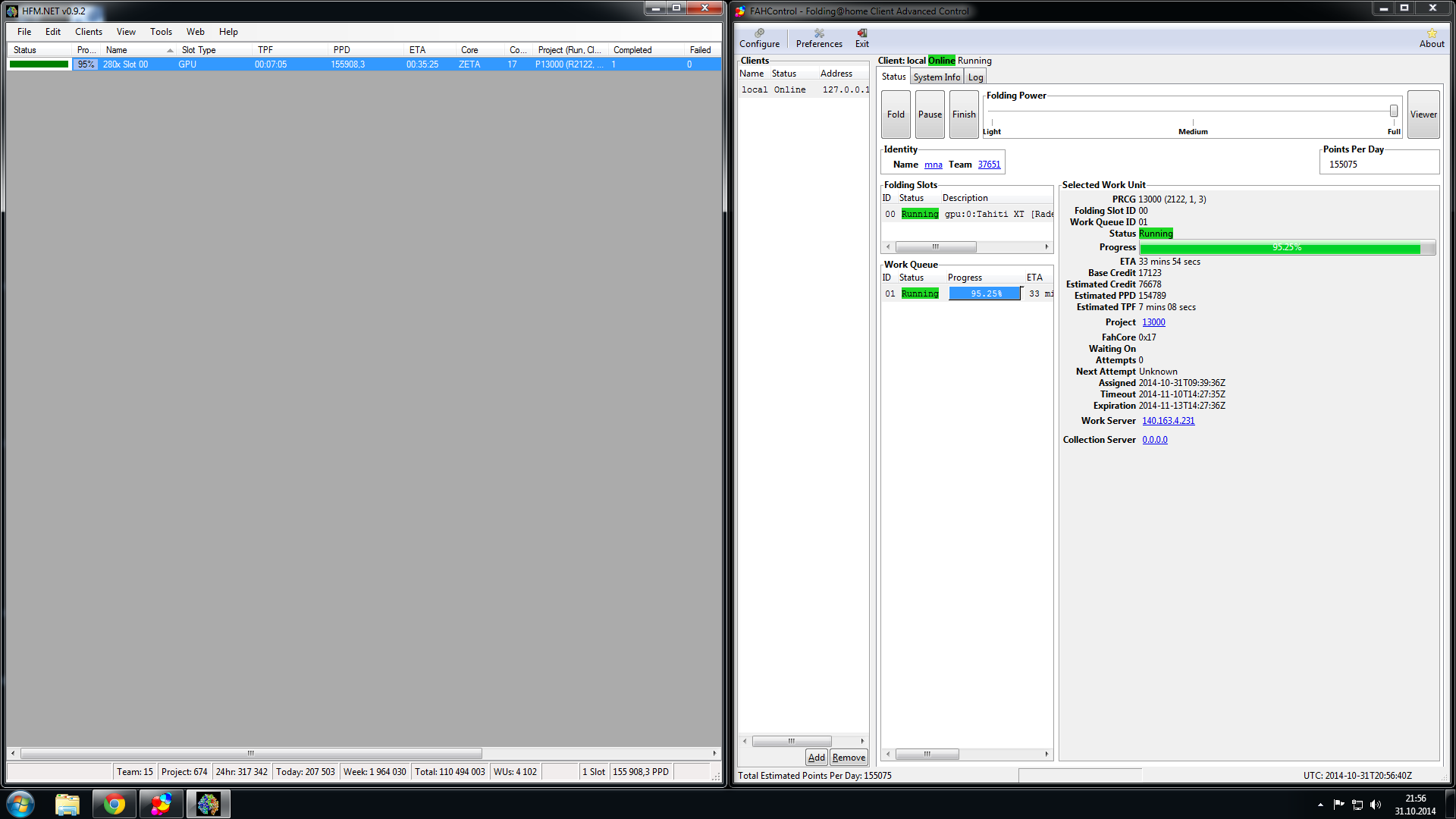The width and height of the screenshot is (1456, 819).
Task: Open File menu in HFM.NET
Action: point(24,32)
